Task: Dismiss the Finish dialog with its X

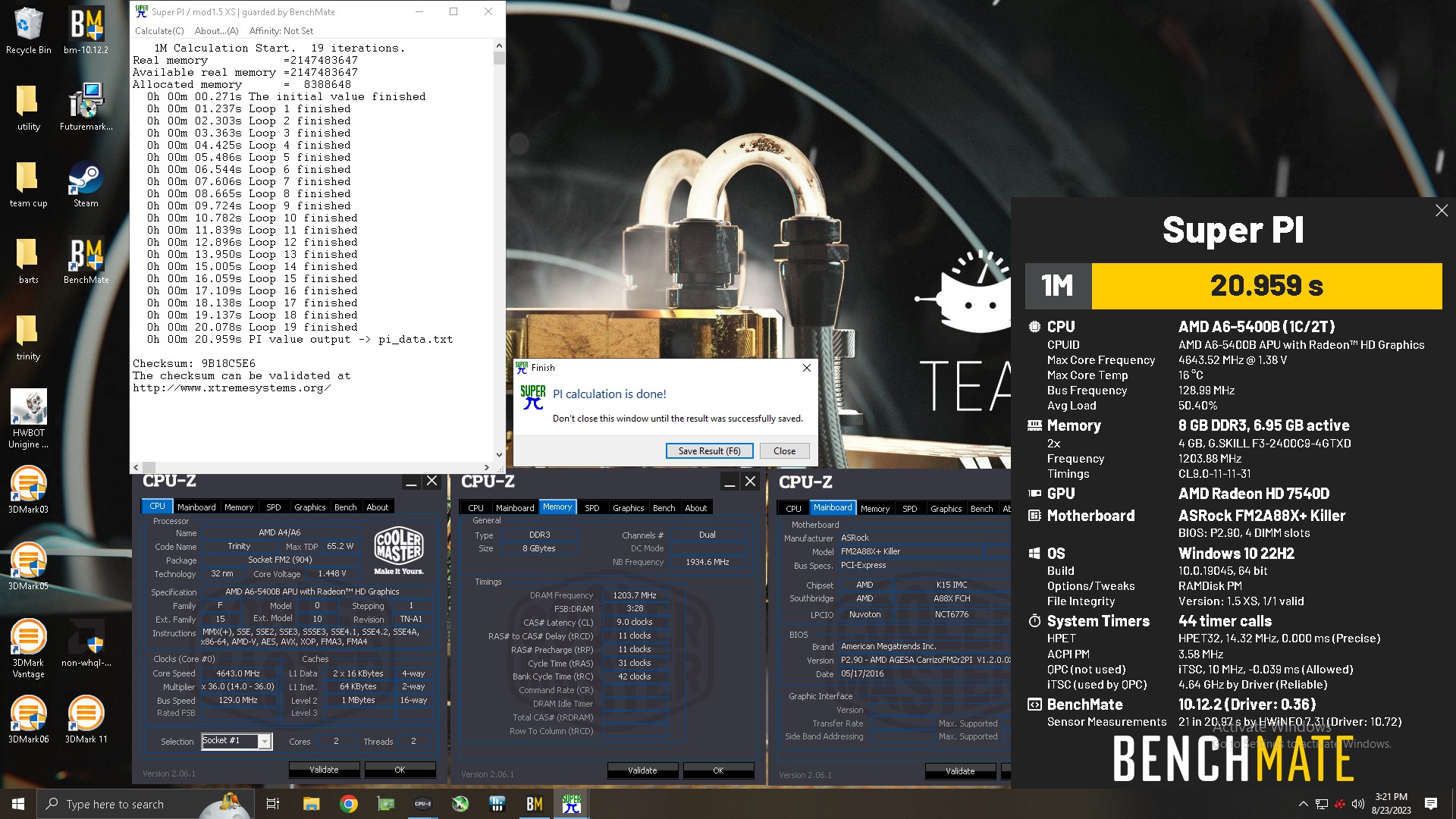Action: tap(807, 368)
